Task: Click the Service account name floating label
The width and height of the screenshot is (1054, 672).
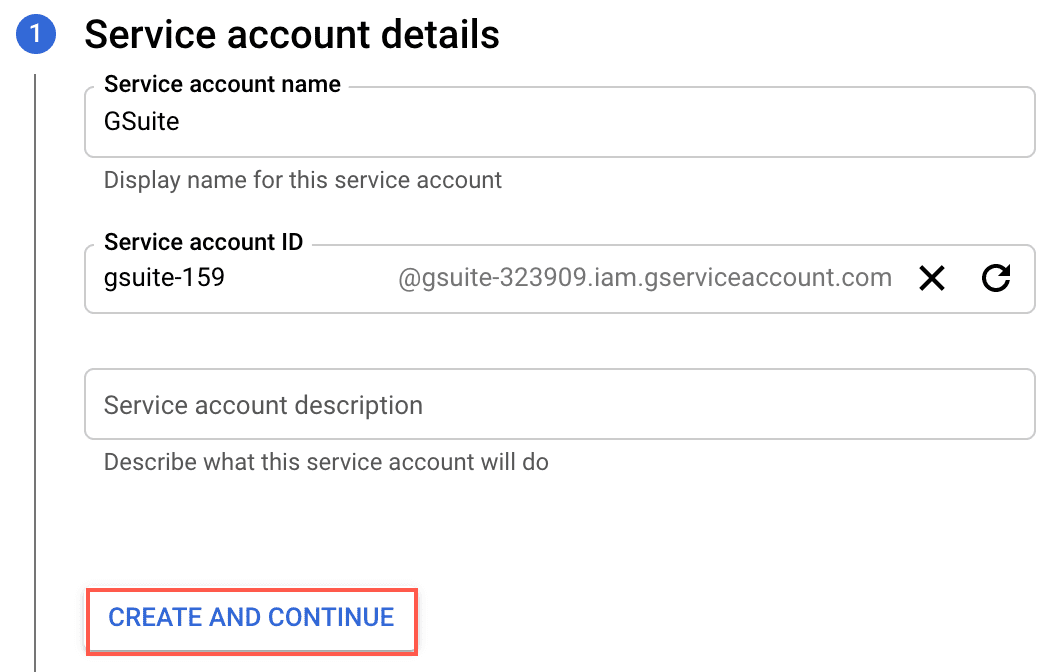Action: click(x=221, y=84)
